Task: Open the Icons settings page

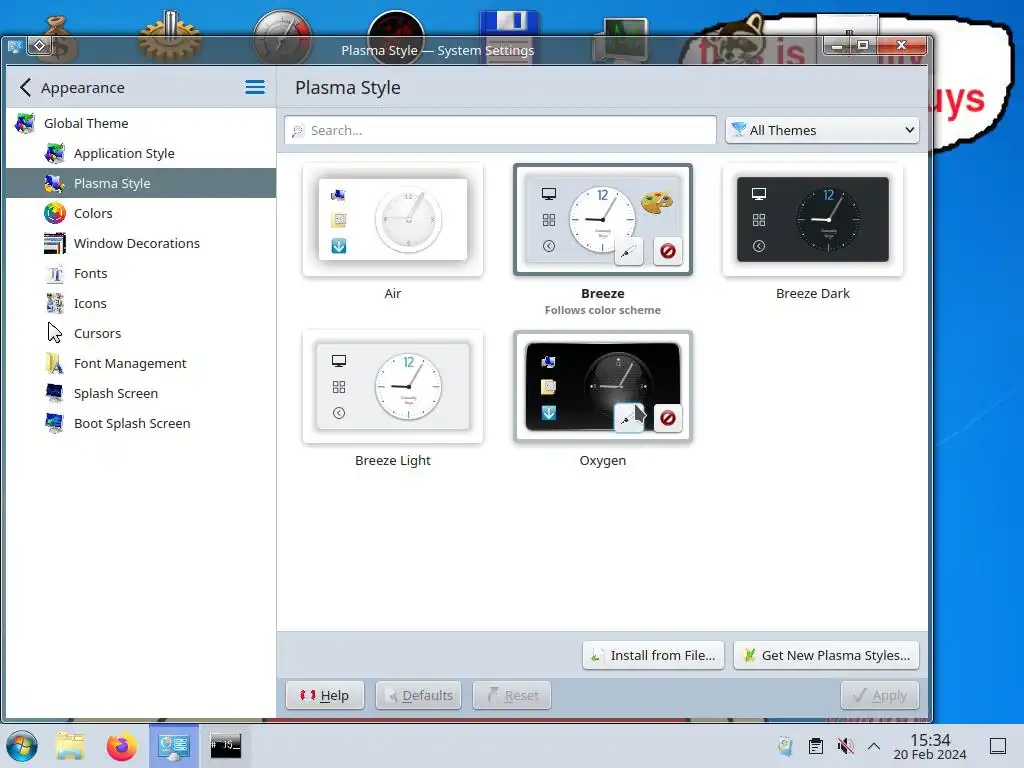Action: coord(140,304)
